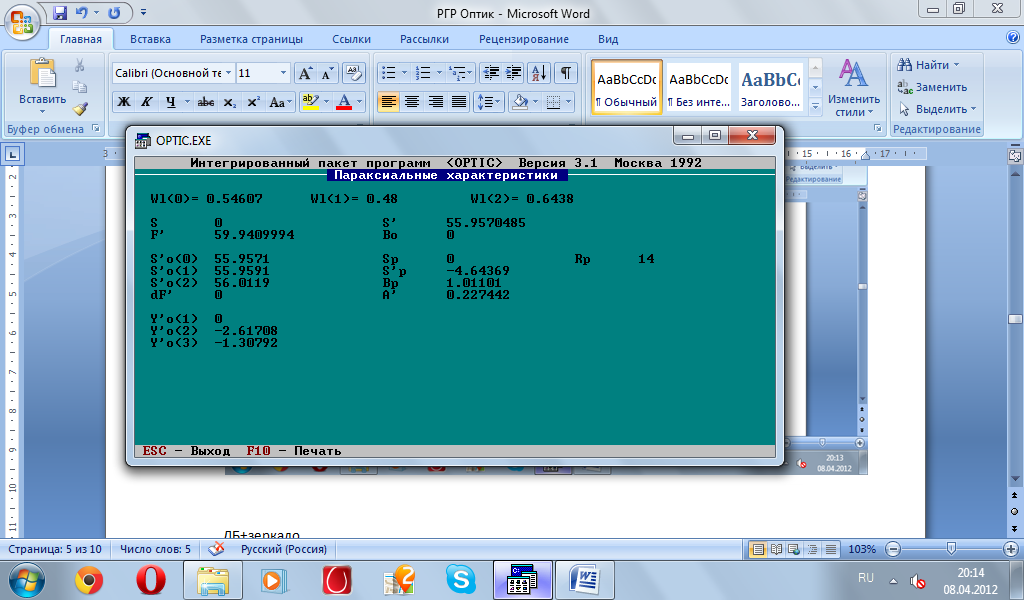Switch to Full Screen Reading view
Image resolution: width=1024 pixels, height=600 pixels.
tap(776, 549)
